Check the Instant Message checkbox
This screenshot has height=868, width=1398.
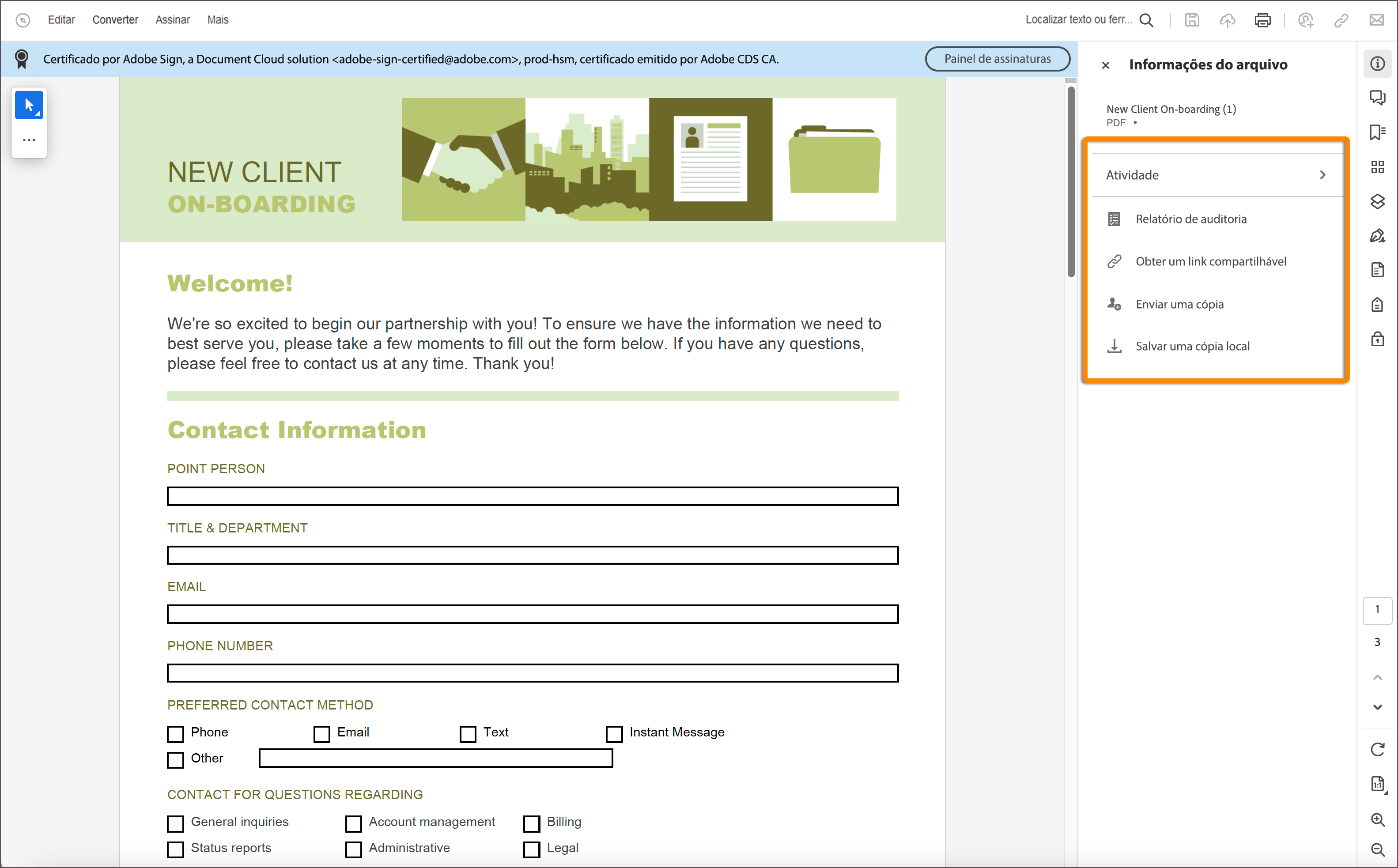(614, 734)
